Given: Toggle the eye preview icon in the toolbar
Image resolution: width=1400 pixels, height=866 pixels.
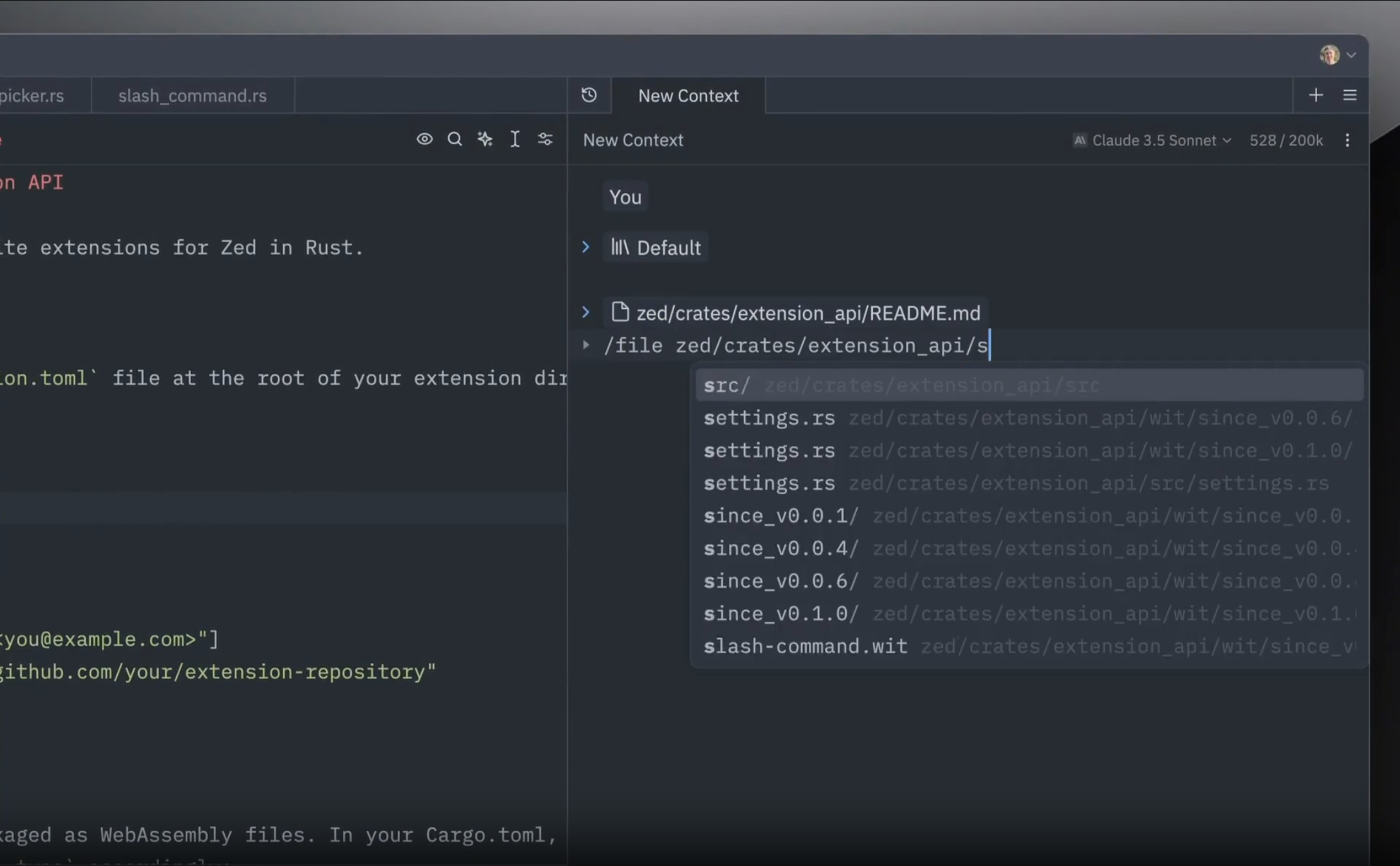Looking at the screenshot, I should point(424,139).
